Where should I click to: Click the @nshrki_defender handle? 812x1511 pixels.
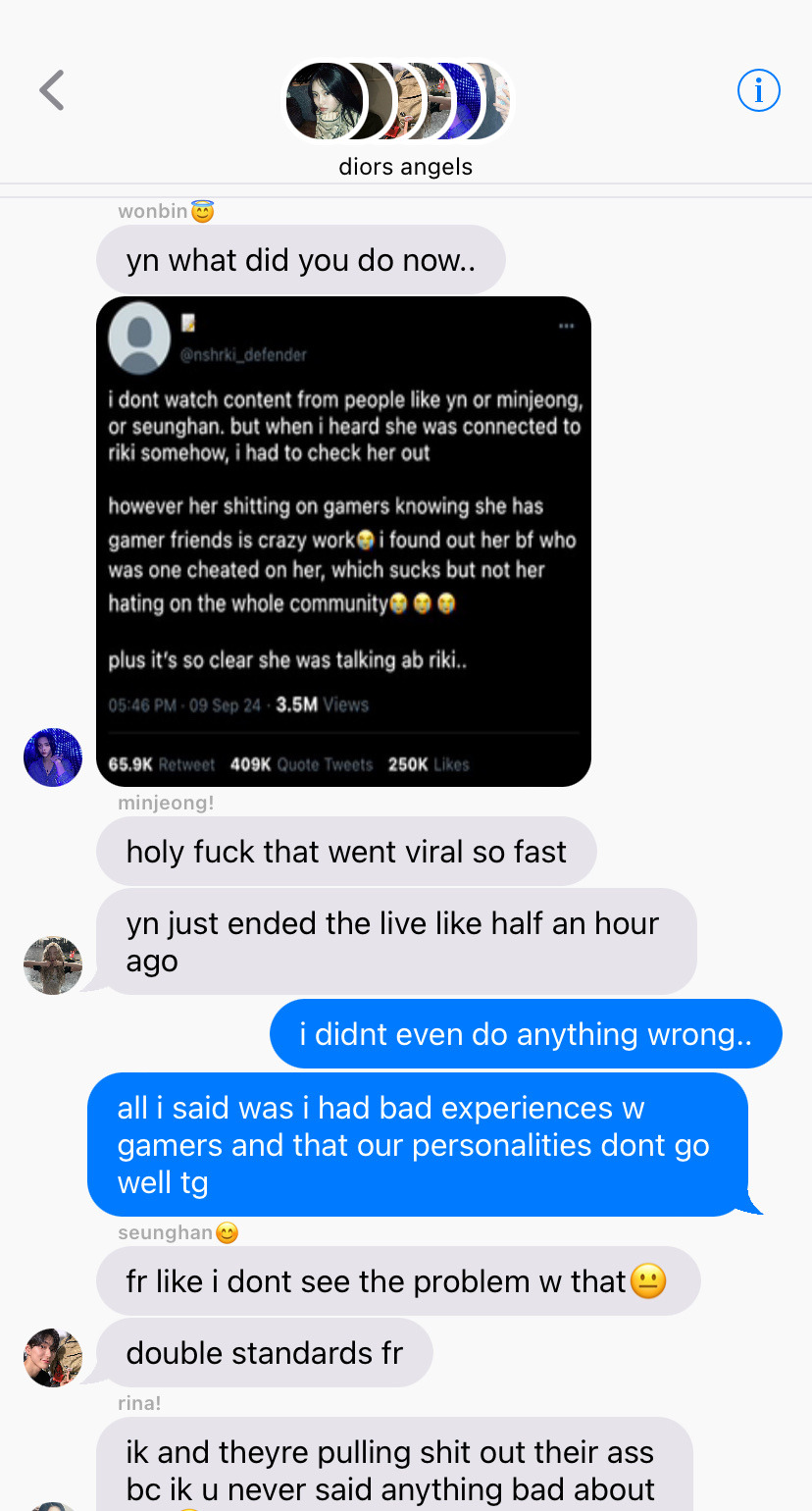tap(243, 355)
